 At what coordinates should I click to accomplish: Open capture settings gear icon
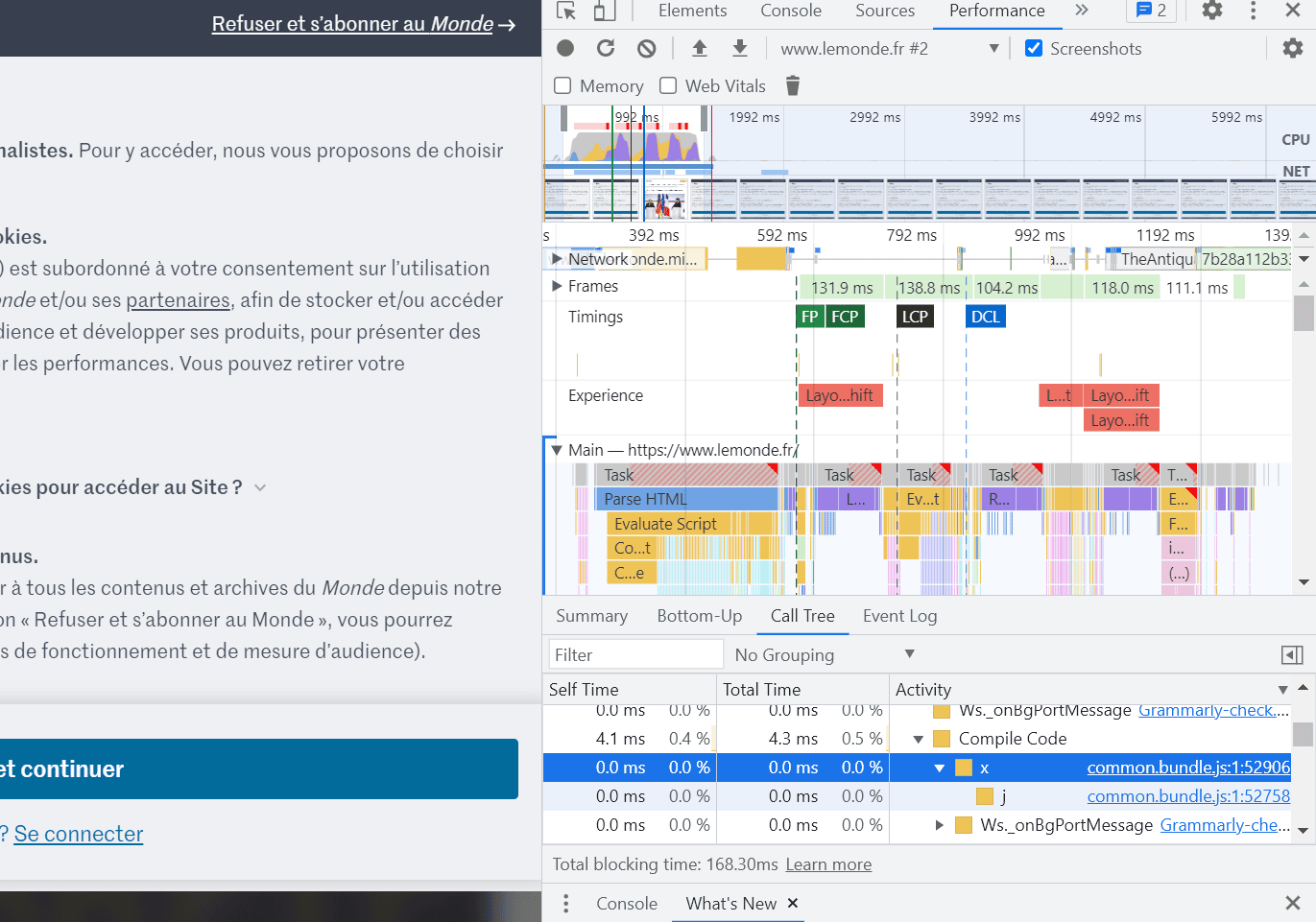pyautogui.click(x=1293, y=48)
